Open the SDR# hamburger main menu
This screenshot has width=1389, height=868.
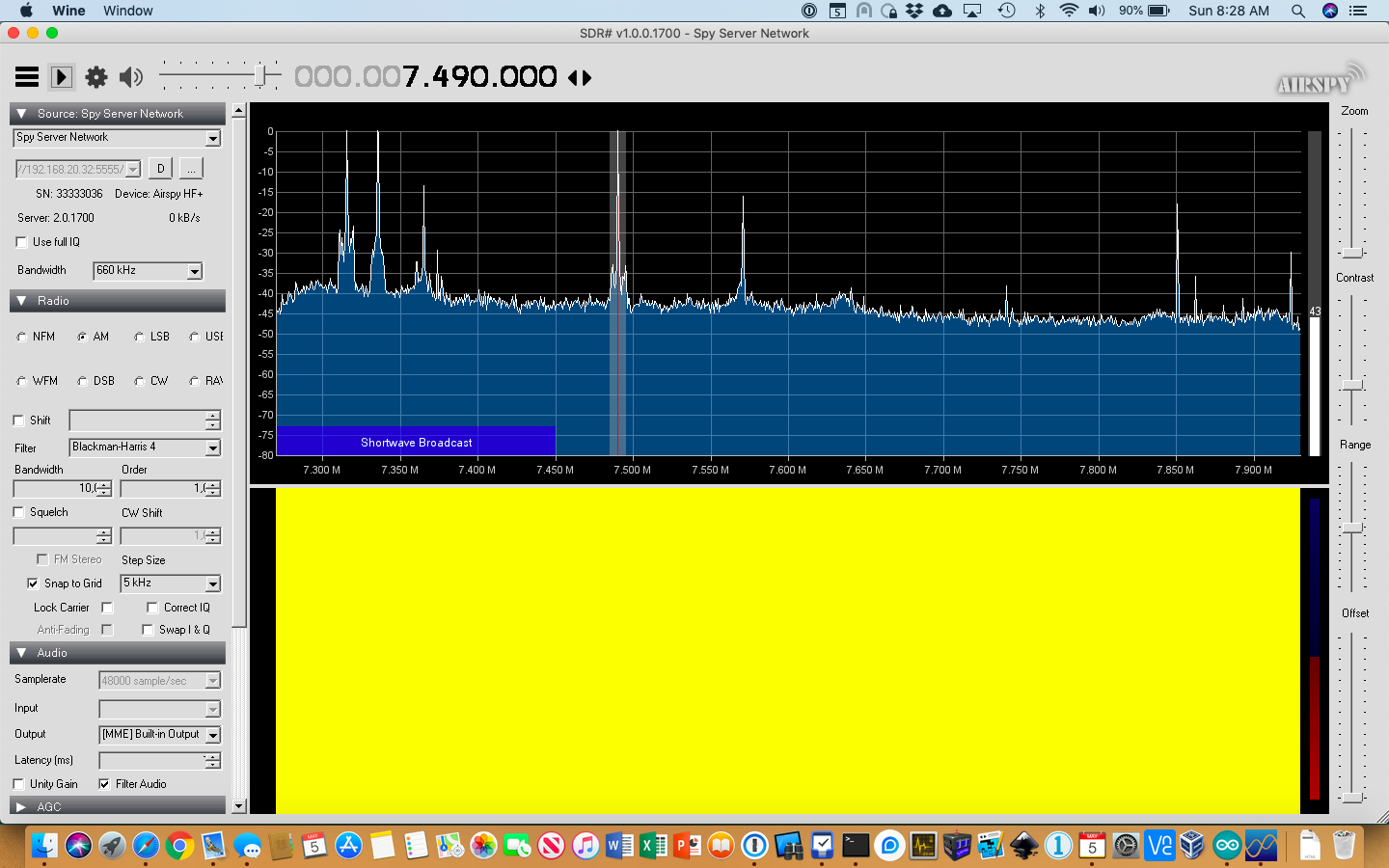pos(27,77)
